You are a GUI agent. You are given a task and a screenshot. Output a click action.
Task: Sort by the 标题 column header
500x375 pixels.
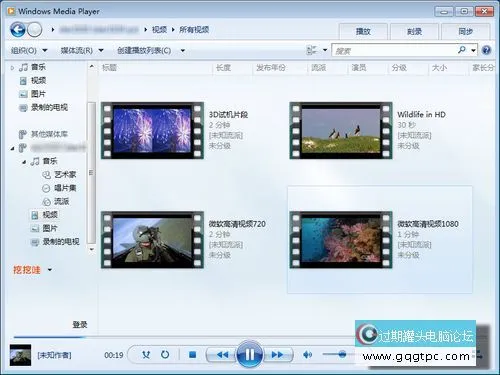tap(109, 68)
